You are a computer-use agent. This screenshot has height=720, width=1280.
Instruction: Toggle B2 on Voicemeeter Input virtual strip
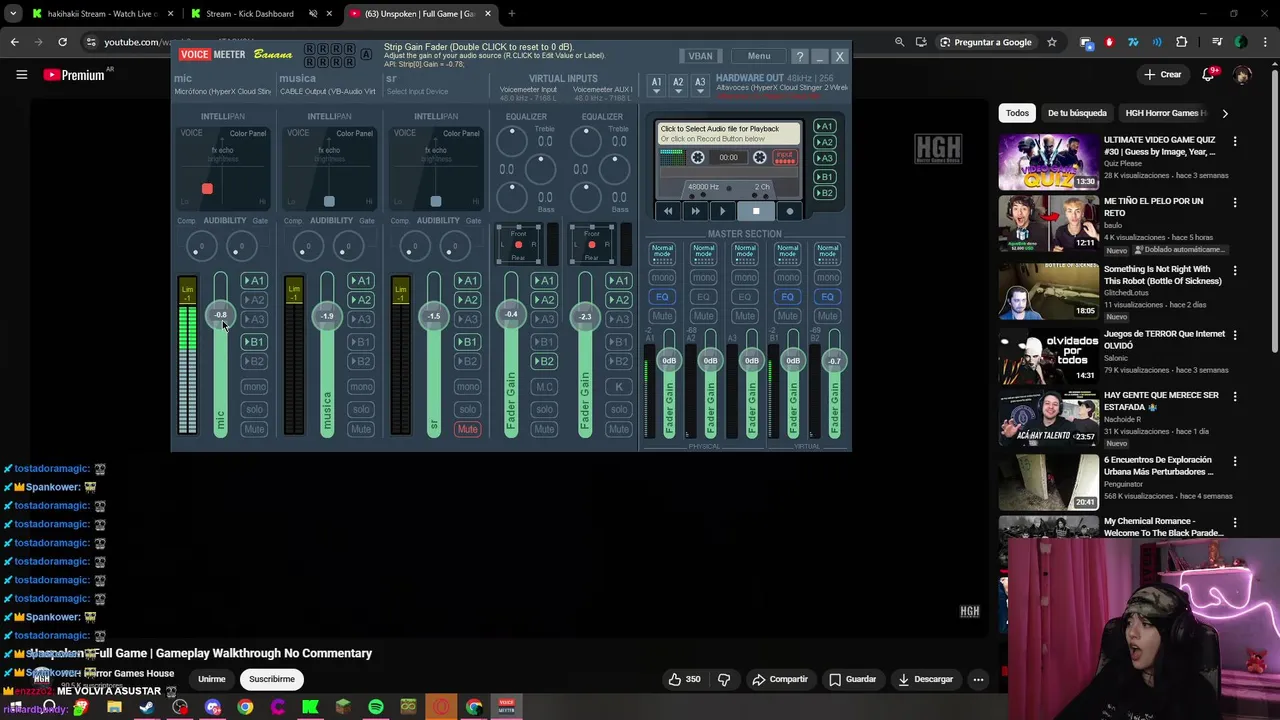(544, 361)
